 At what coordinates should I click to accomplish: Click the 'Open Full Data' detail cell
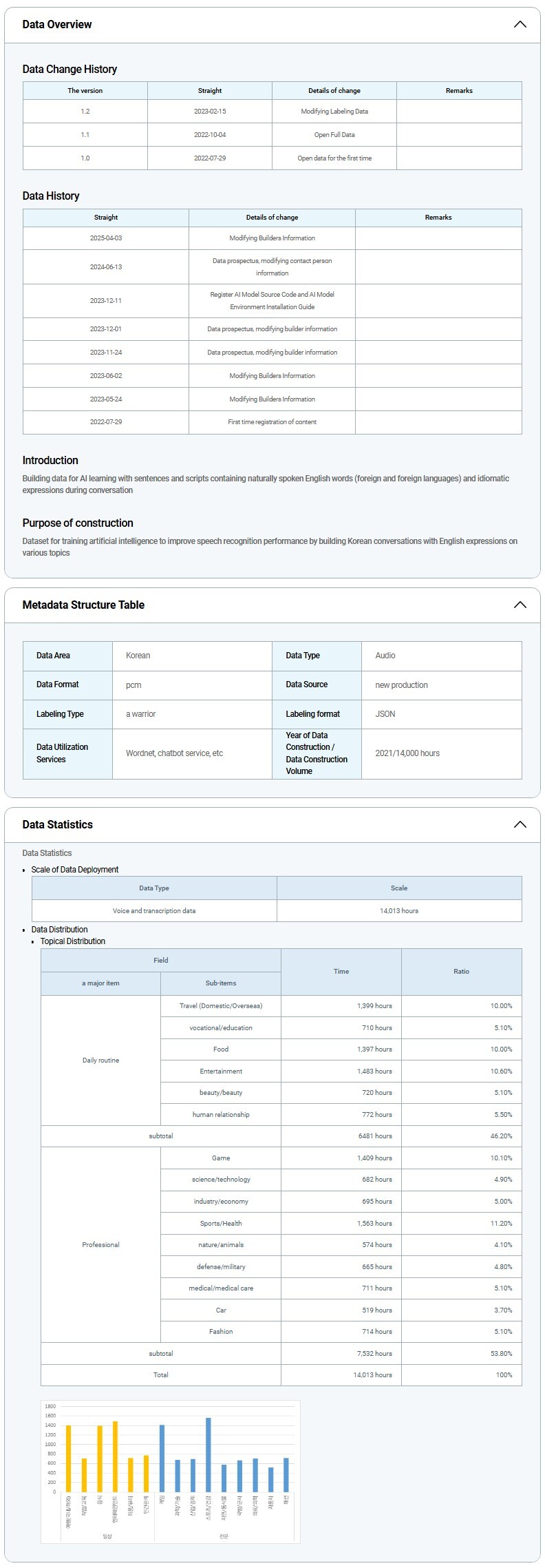[x=334, y=135]
